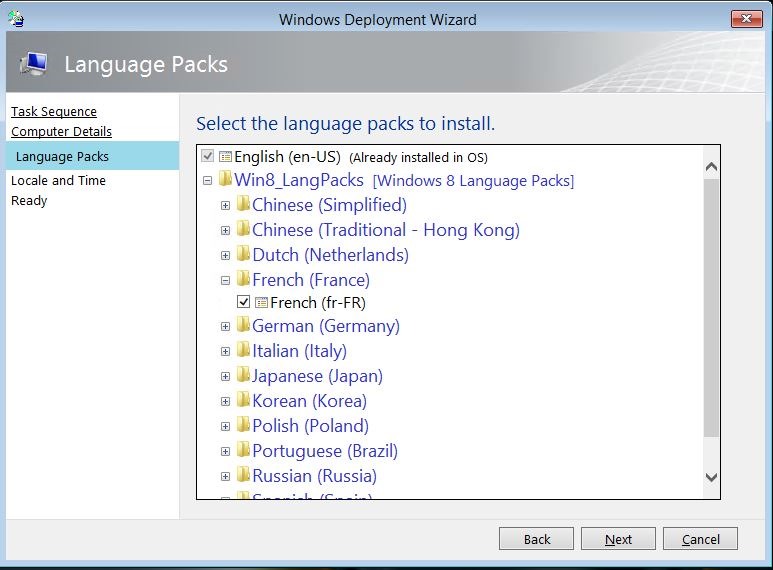Viewport: 773px width, 570px height.
Task: Click the Korean (Korea) folder icon
Action: [243, 398]
